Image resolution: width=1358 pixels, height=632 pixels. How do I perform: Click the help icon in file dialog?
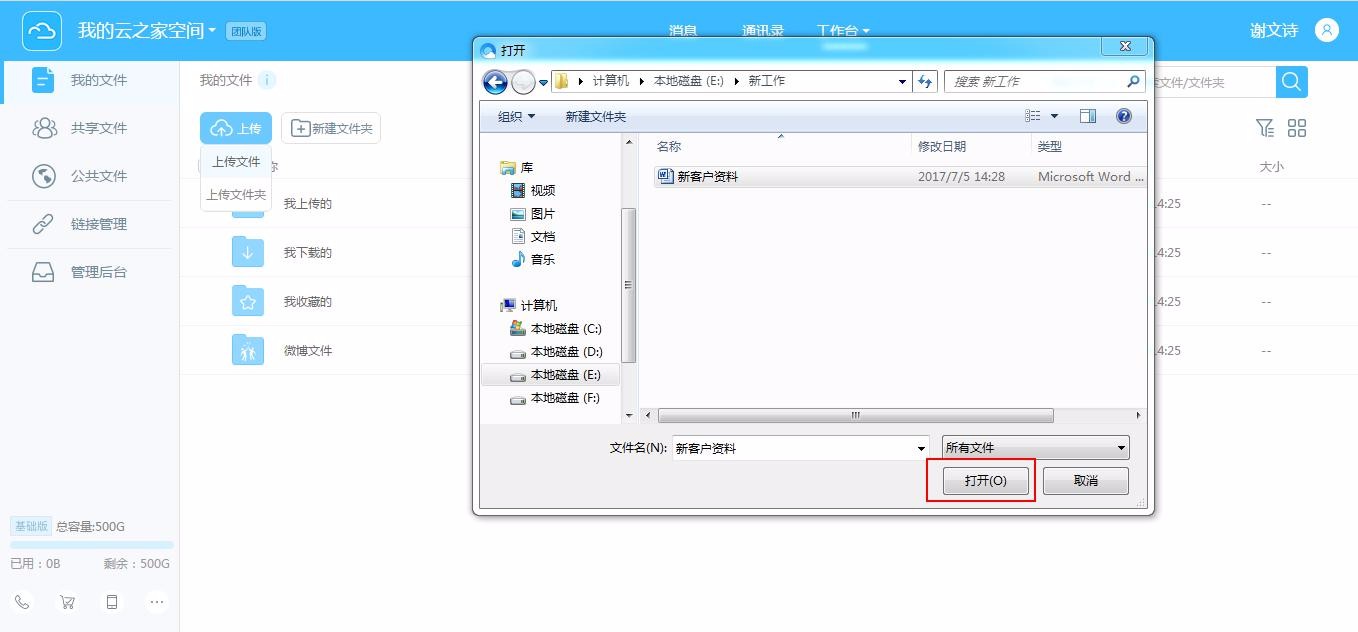point(1123,116)
